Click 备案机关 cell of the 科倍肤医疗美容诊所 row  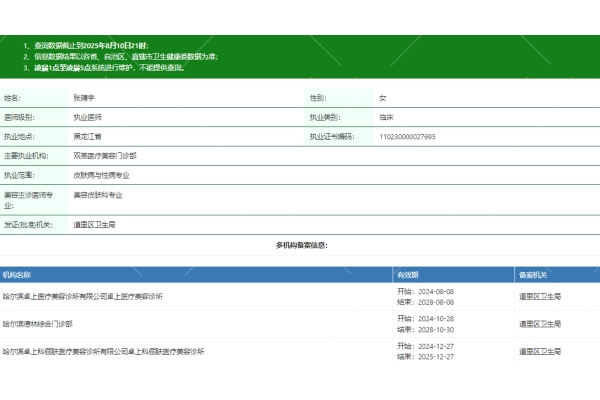[x=540, y=351]
